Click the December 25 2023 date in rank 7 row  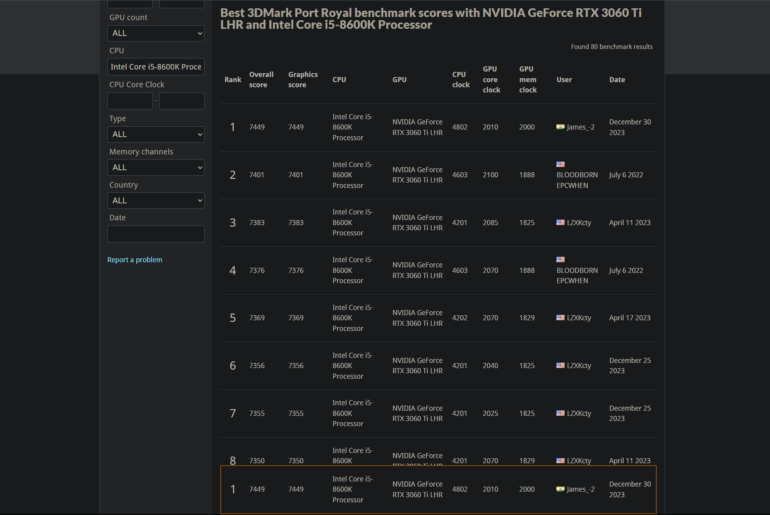(630, 413)
